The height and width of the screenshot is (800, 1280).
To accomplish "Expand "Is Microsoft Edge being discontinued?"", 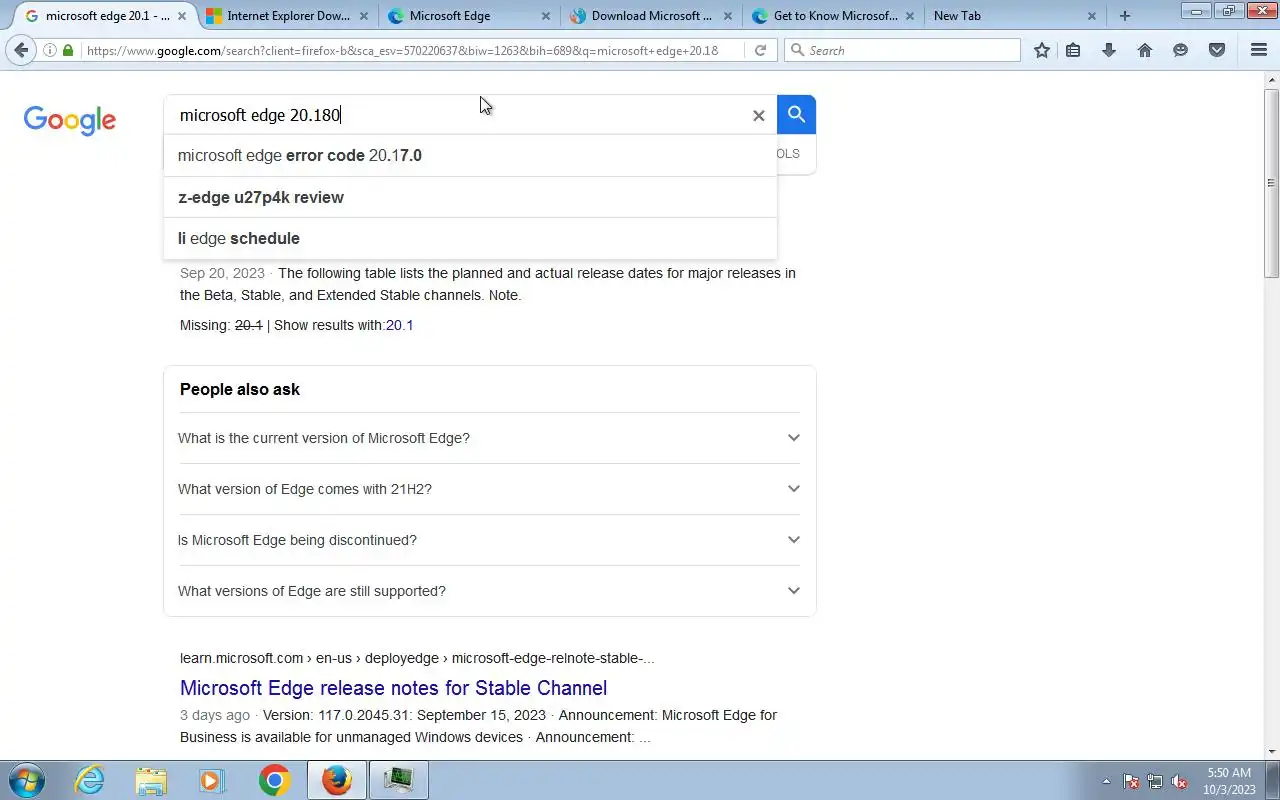I will 490,540.
